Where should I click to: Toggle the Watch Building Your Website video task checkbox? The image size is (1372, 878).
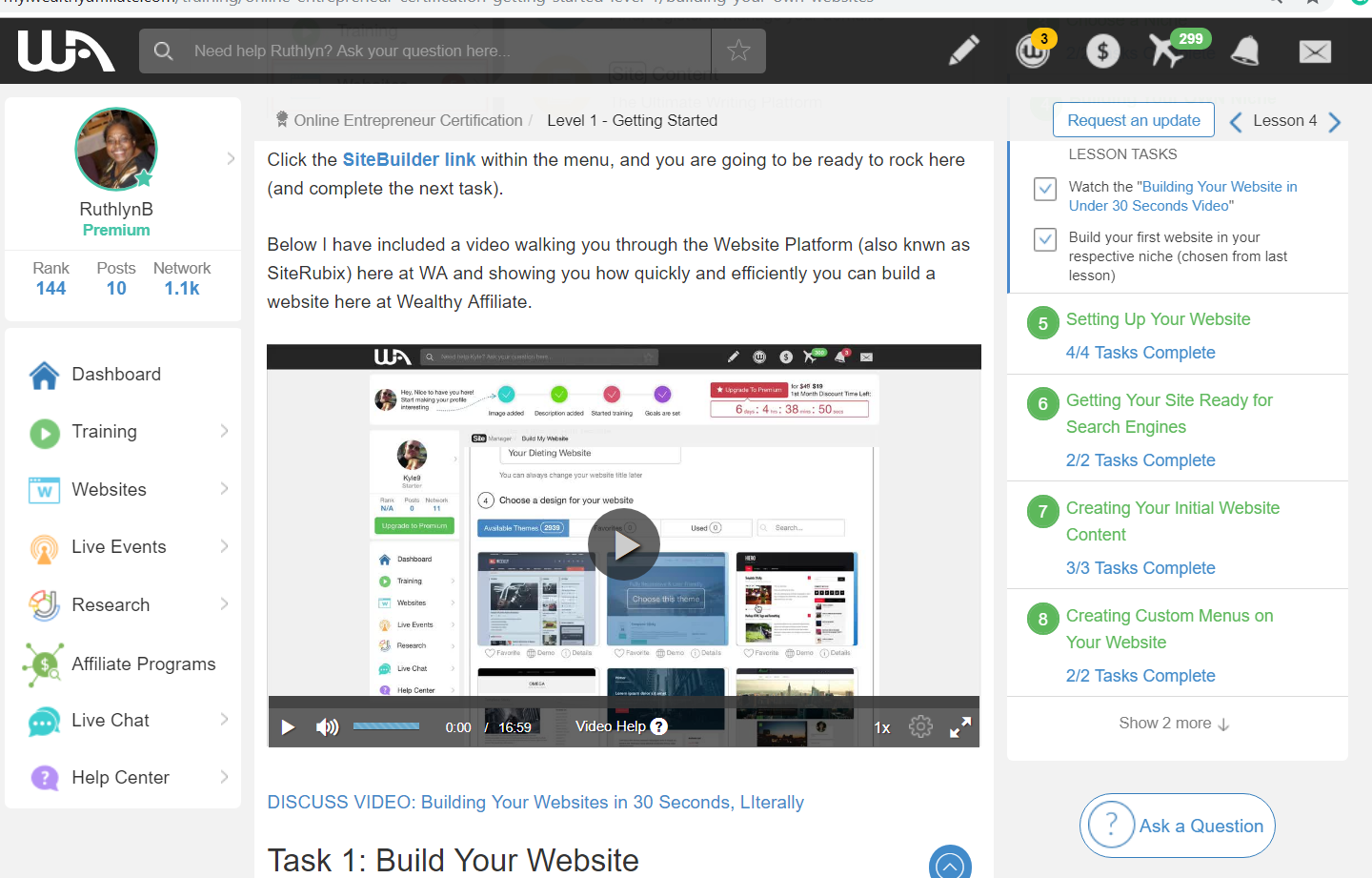pyautogui.click(x=1045, y=189)
